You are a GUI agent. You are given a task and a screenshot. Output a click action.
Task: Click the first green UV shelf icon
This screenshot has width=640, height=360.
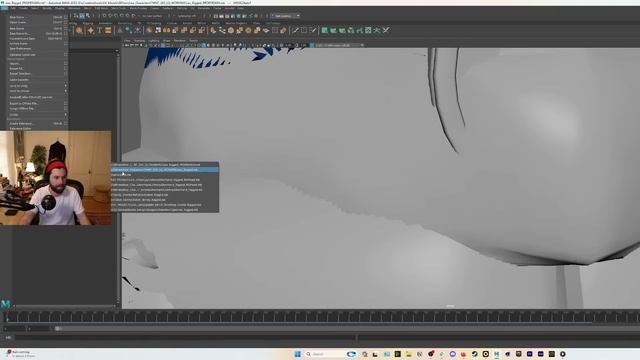(325, 30)
